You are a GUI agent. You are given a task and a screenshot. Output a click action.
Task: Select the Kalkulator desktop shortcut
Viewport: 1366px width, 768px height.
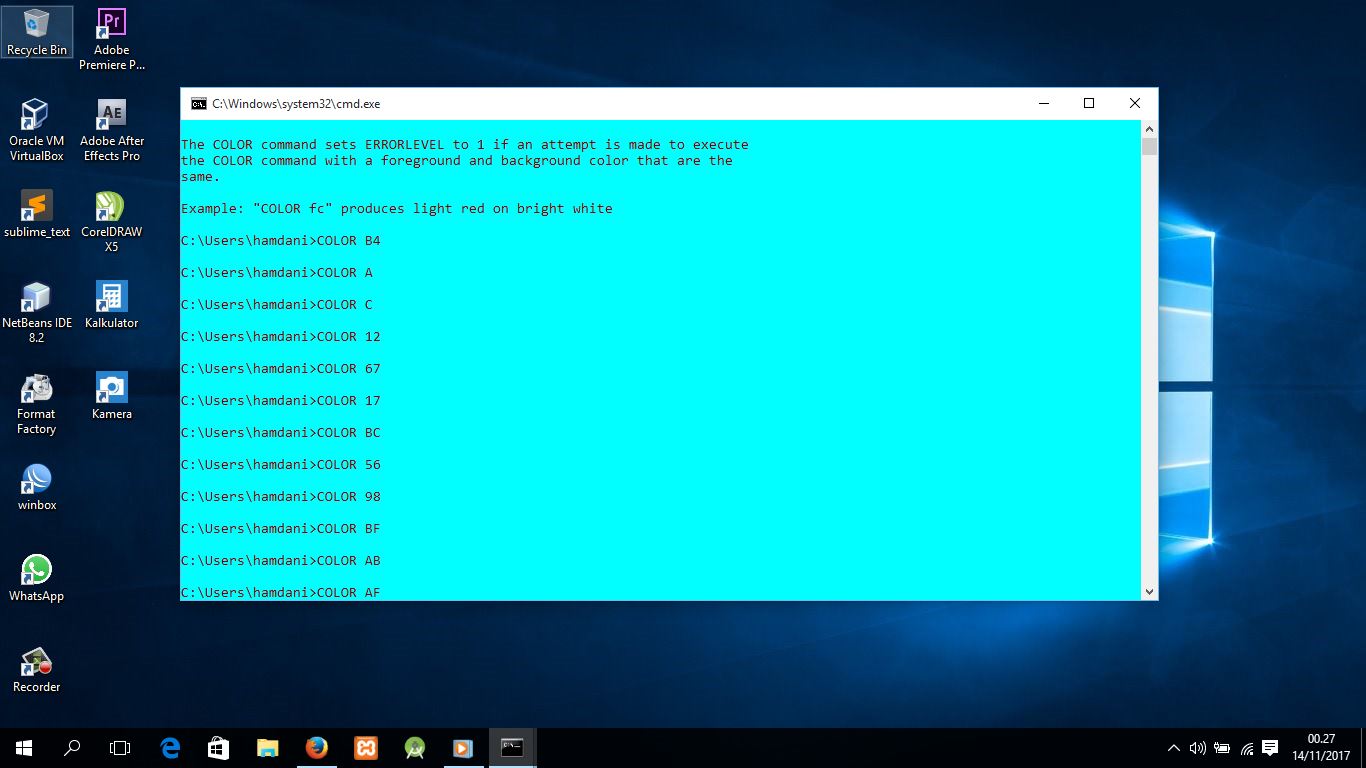[112, 305]
